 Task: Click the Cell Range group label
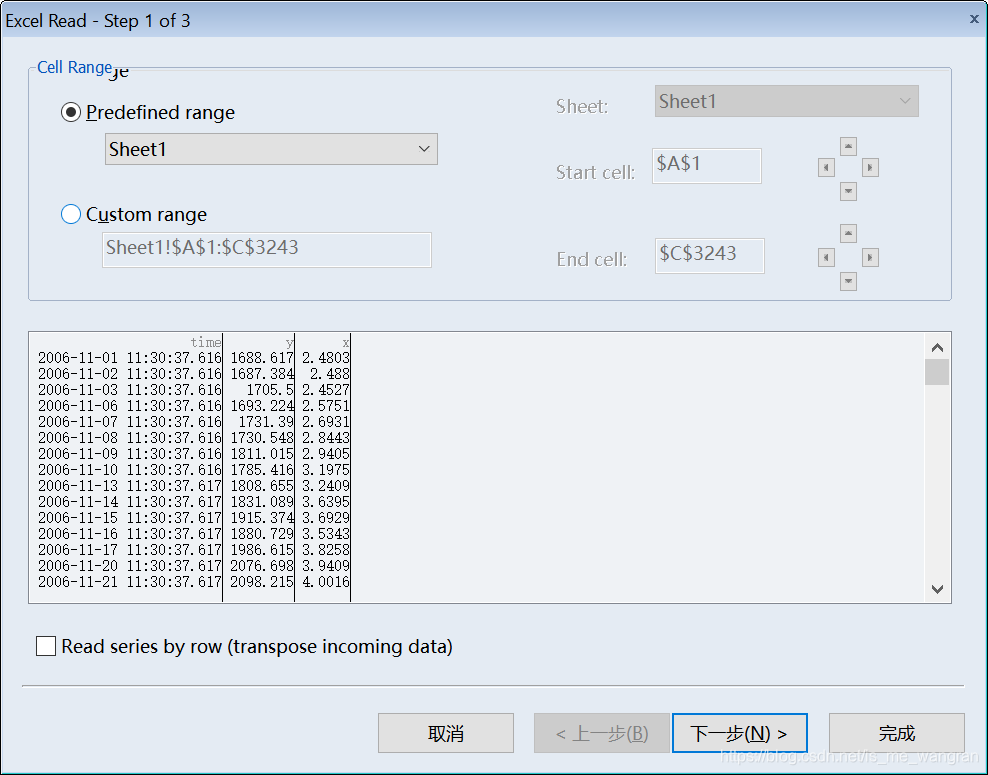[x=74, y=67]
